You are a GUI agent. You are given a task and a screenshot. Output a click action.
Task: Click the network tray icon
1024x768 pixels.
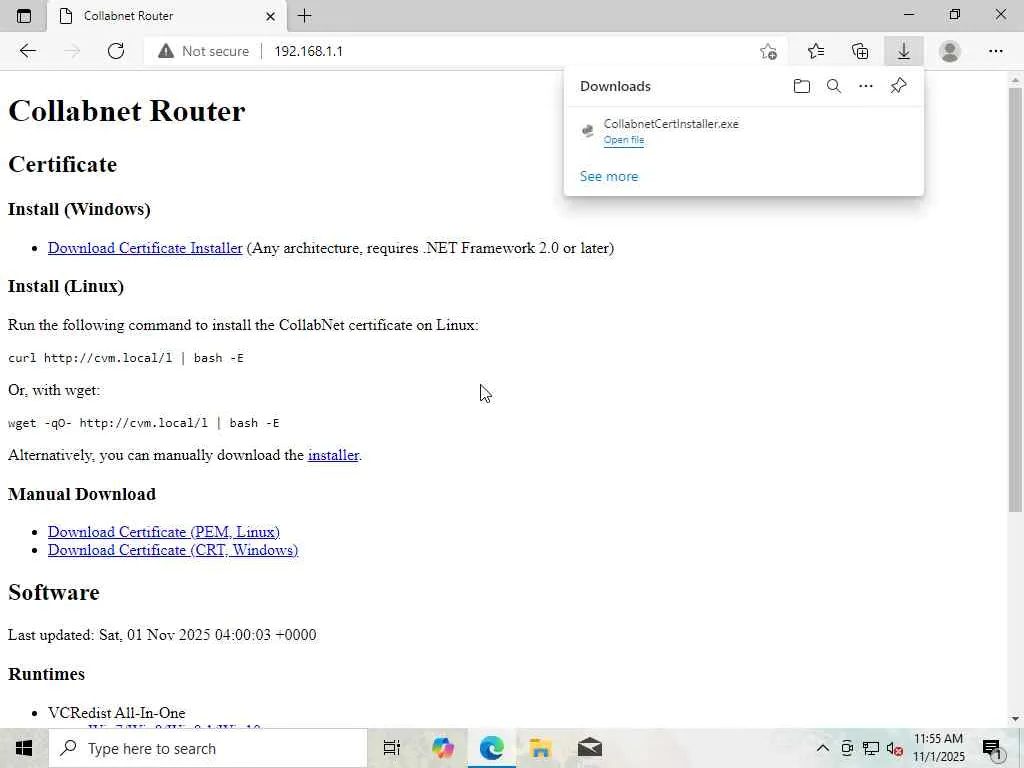click(x=871, y=748)
